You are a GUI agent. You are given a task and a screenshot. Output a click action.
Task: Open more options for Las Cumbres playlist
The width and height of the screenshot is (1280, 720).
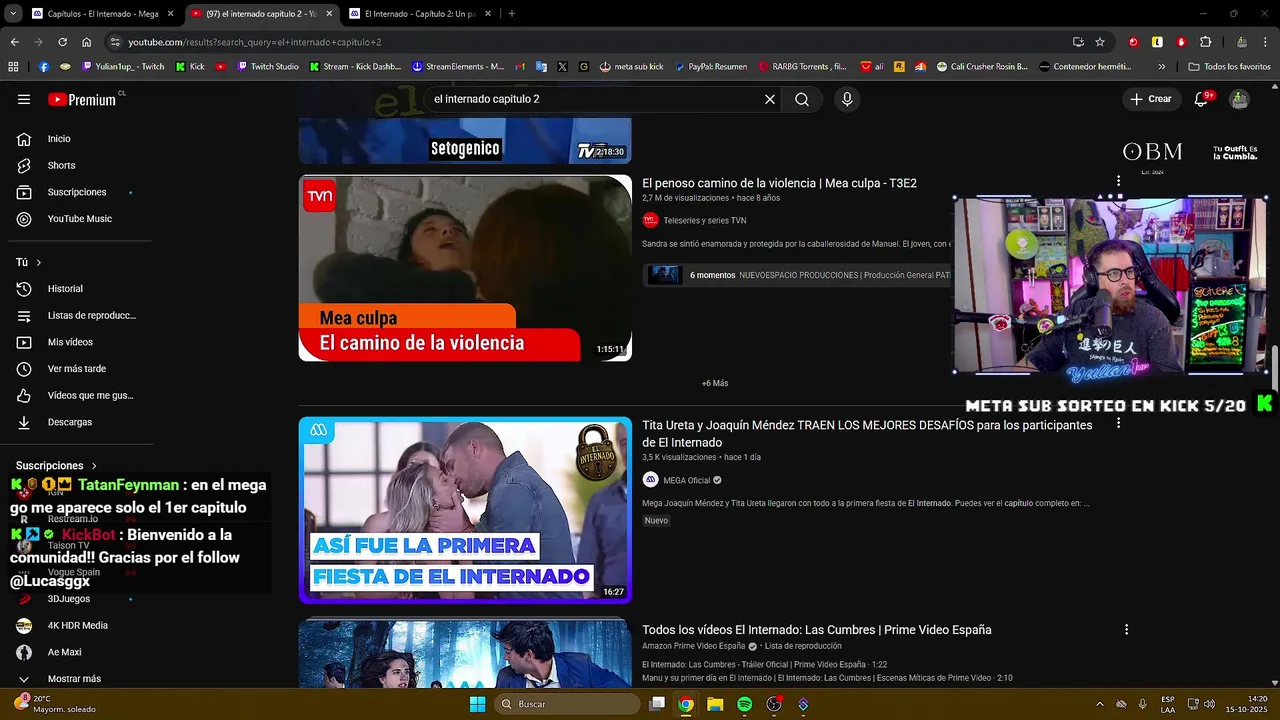[1126, 630]
